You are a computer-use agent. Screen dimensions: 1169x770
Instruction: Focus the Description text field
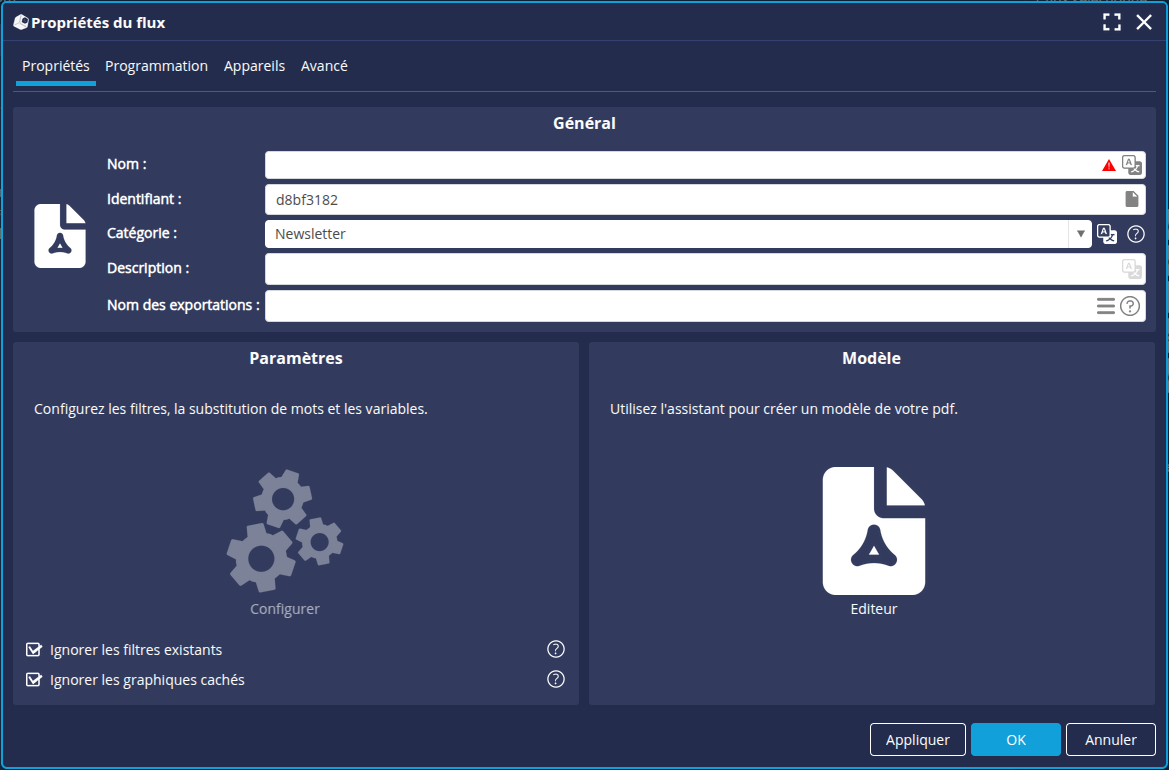coord(690,269)
